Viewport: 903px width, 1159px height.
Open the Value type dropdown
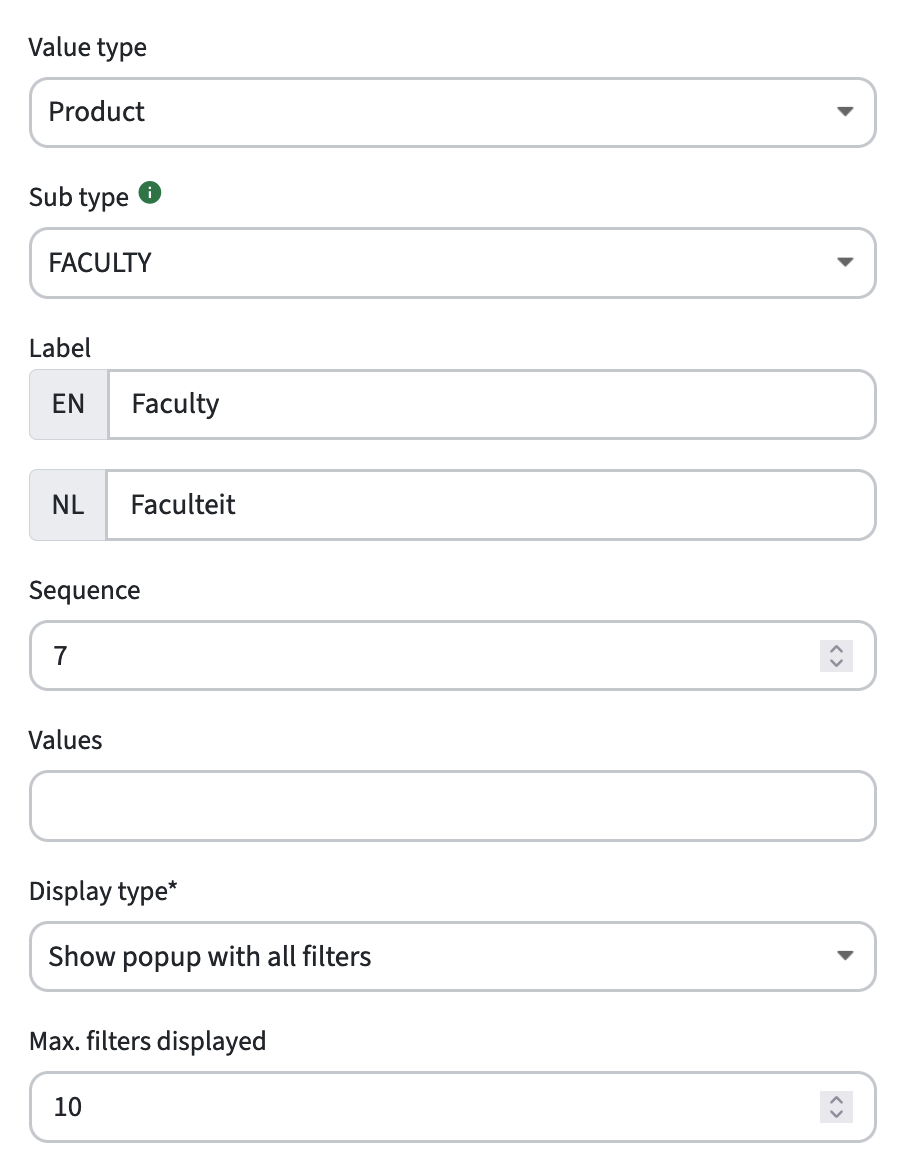[x=452, y=112]
